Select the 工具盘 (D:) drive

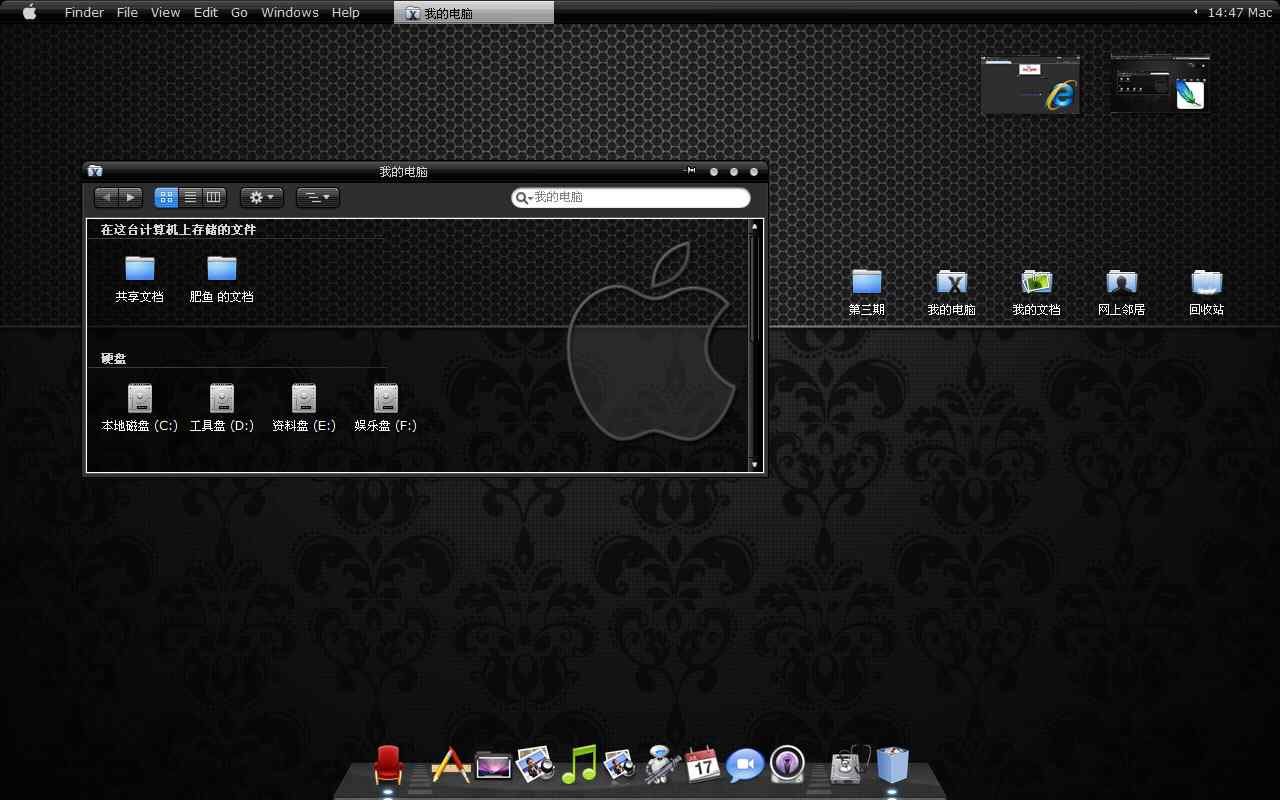221,408
